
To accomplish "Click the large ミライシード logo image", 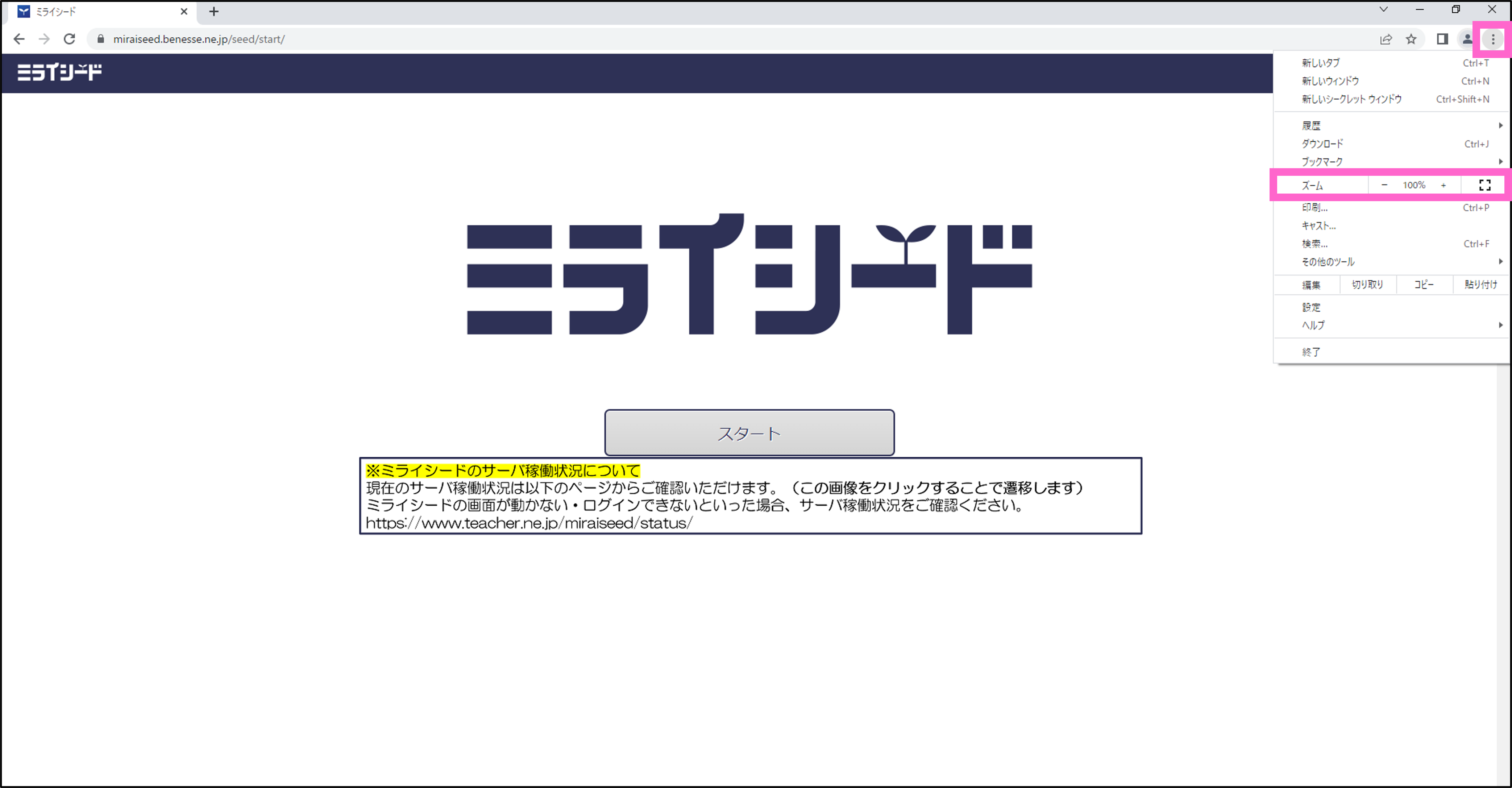I will tap(749, 274).
